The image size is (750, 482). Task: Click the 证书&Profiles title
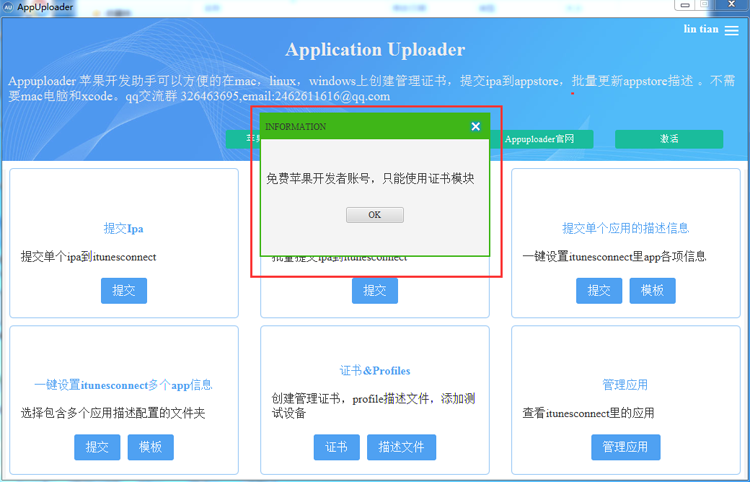tap(375, 371)
